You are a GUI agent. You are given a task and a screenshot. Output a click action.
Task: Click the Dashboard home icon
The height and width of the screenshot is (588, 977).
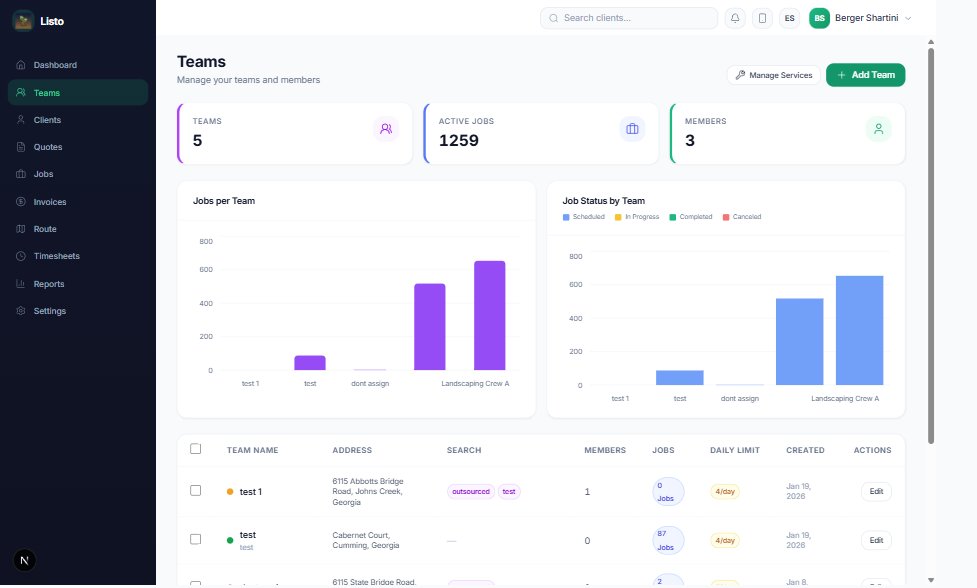tap(21, 65)
